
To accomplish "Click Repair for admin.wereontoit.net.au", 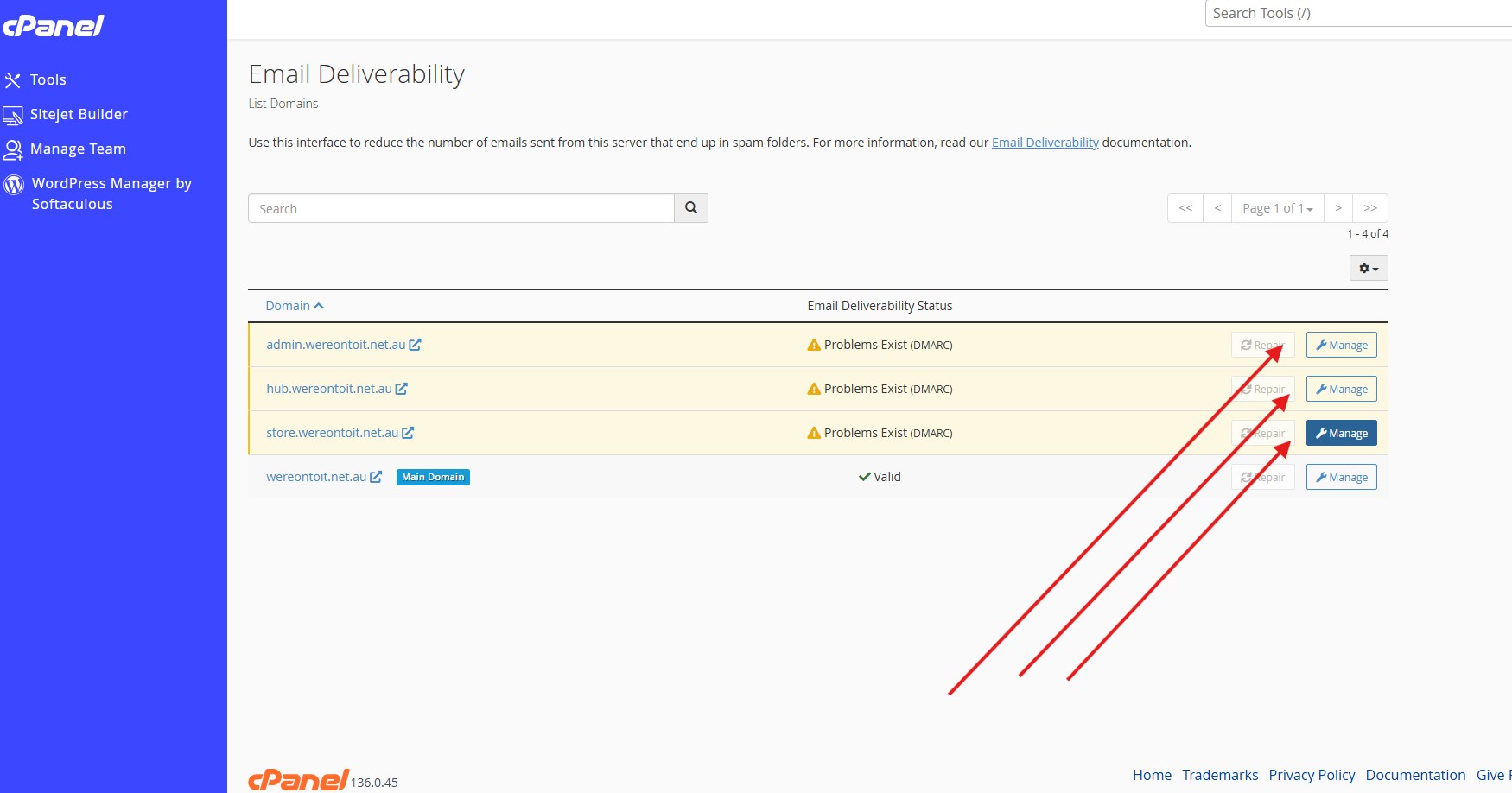I will pos(1262,345).
